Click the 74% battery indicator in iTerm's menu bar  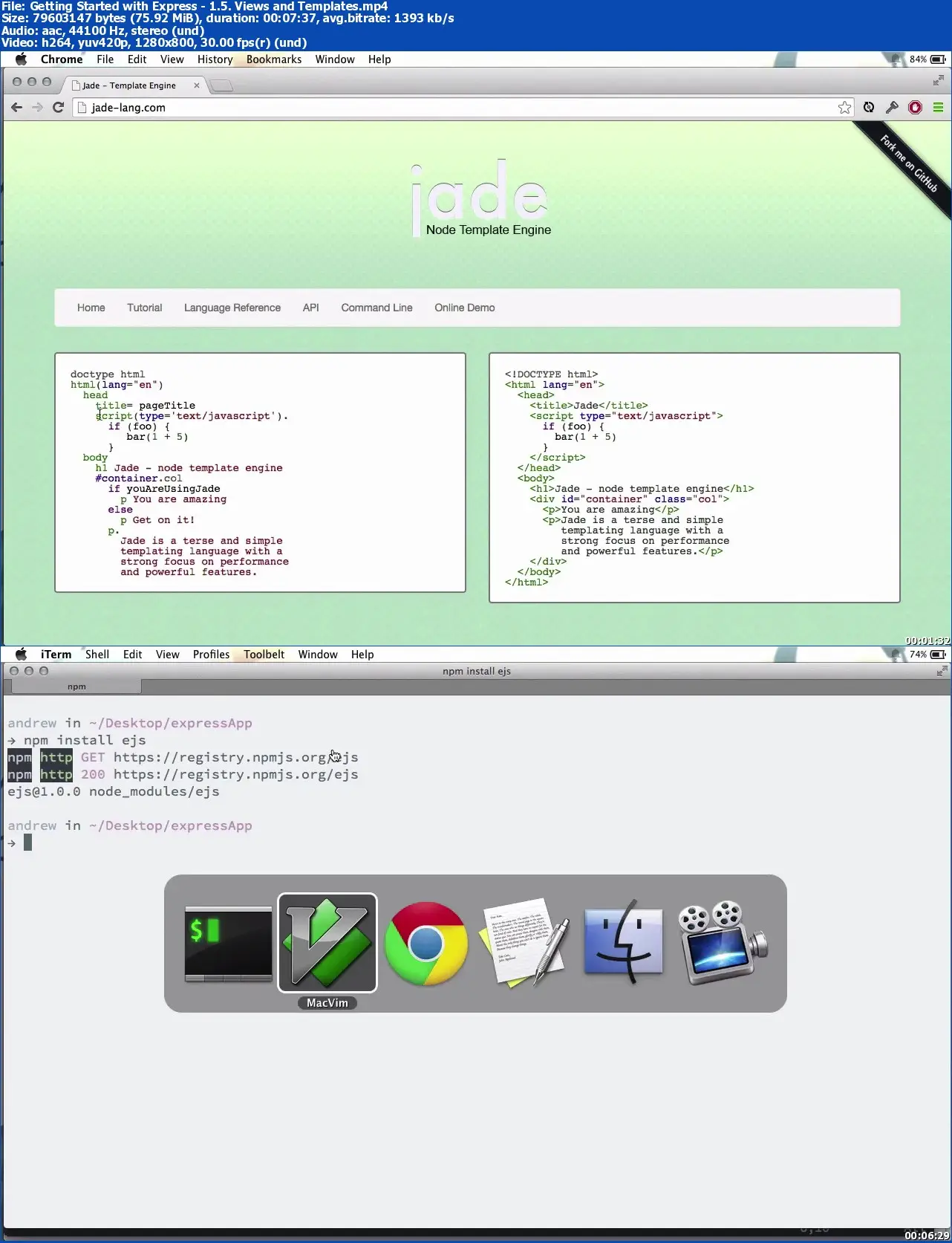pyautogui.click(x=927, y=655)
